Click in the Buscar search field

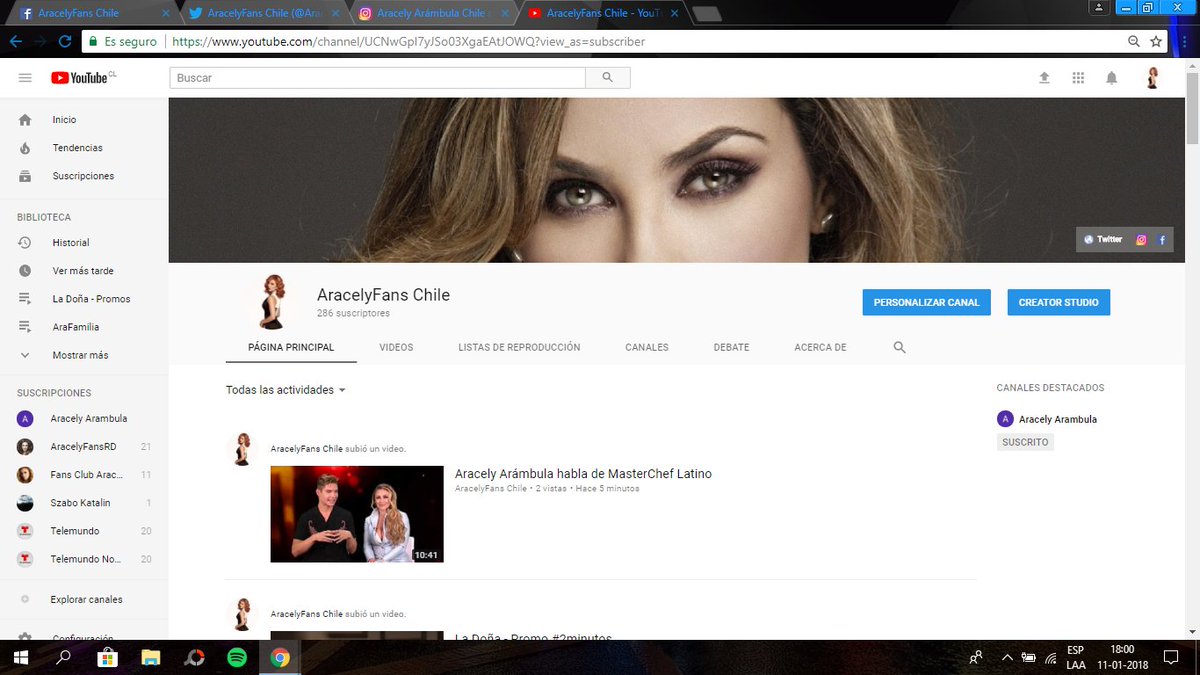377,78
